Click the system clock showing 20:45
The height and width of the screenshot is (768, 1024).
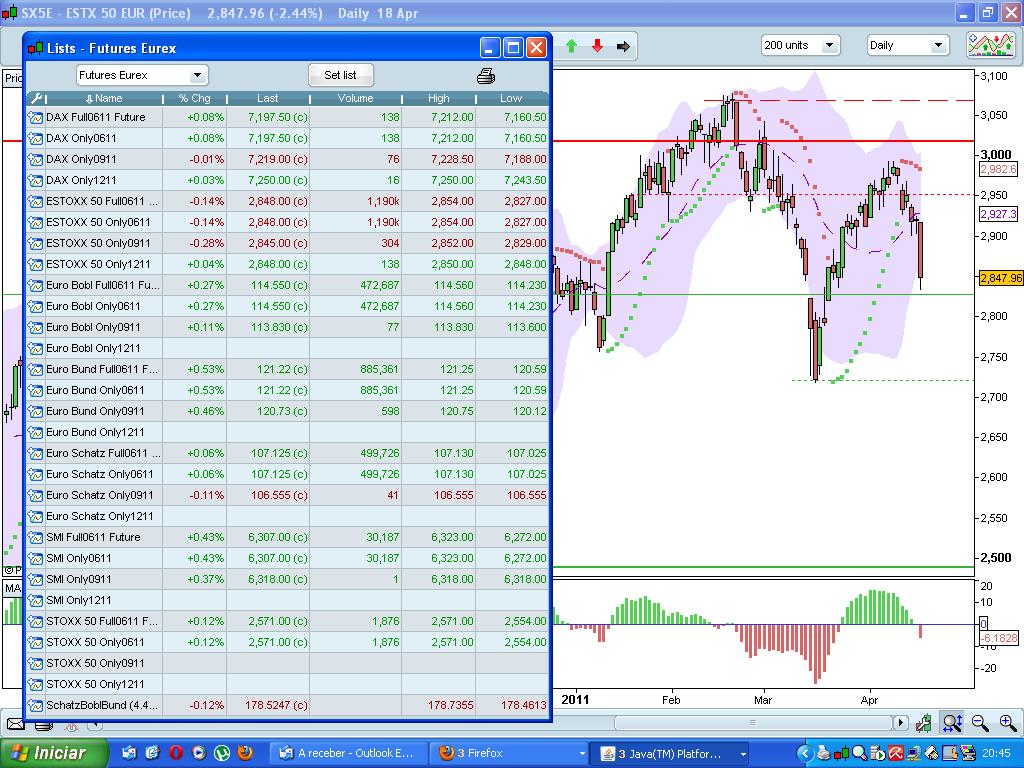(996, 754)
